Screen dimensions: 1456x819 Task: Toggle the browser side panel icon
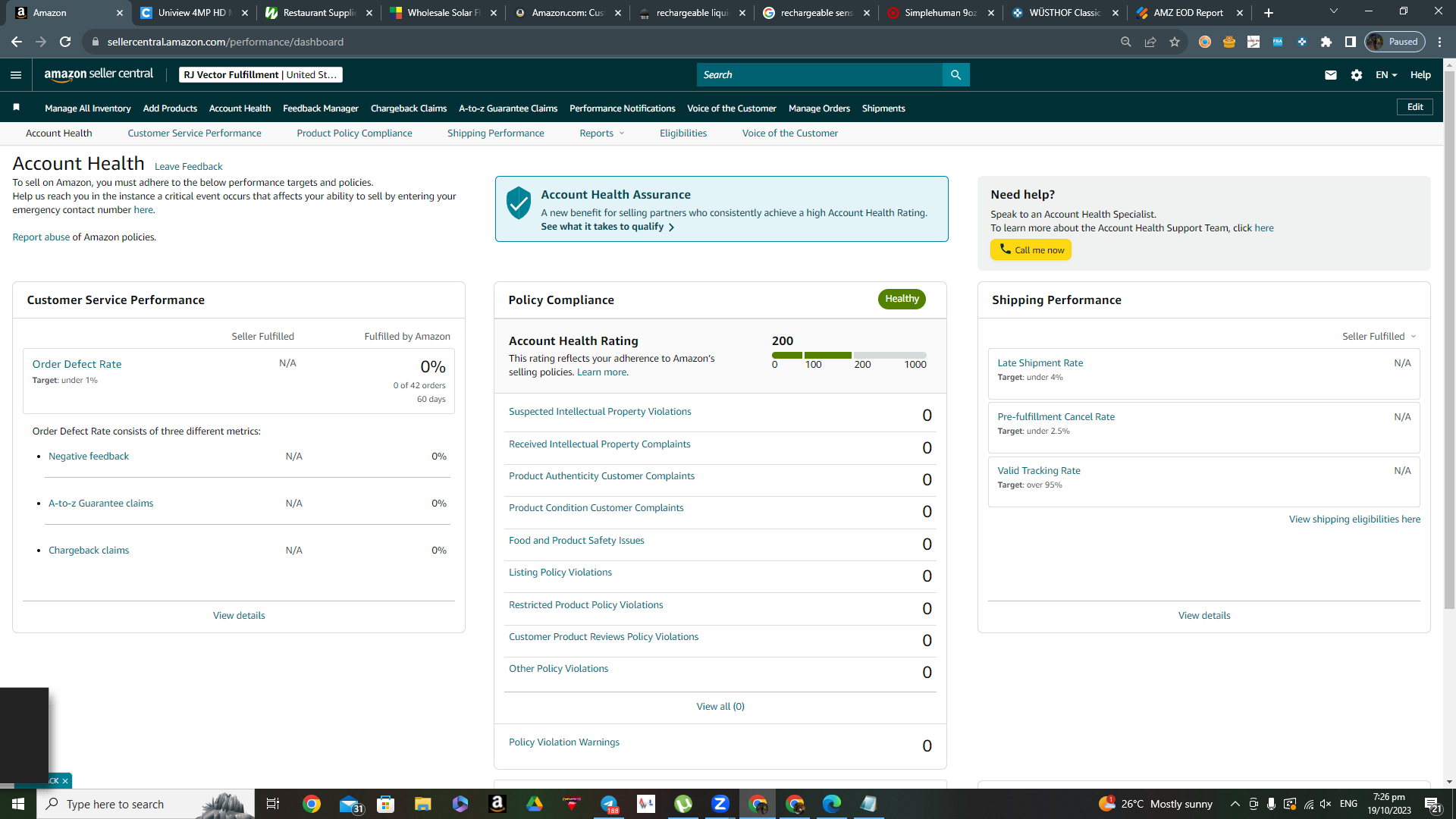(x=1351, y=42)
